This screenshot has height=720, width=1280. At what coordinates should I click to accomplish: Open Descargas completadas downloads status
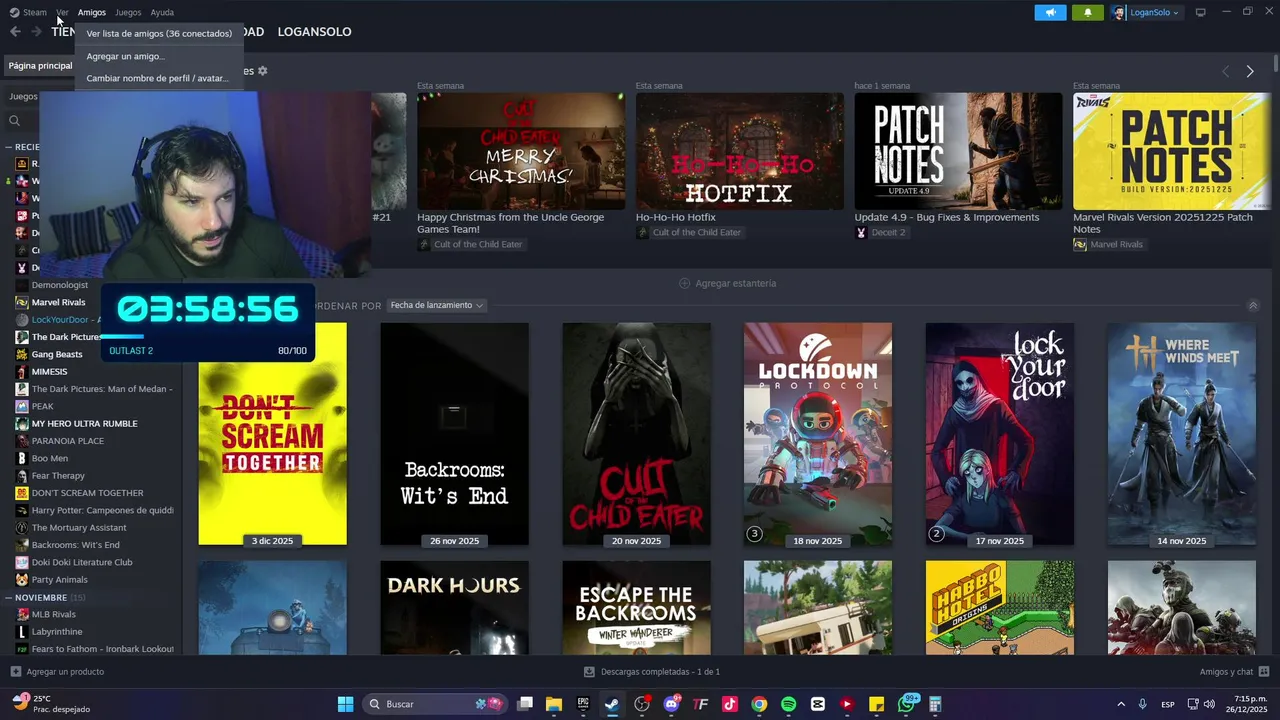click(x=652, y=672)
